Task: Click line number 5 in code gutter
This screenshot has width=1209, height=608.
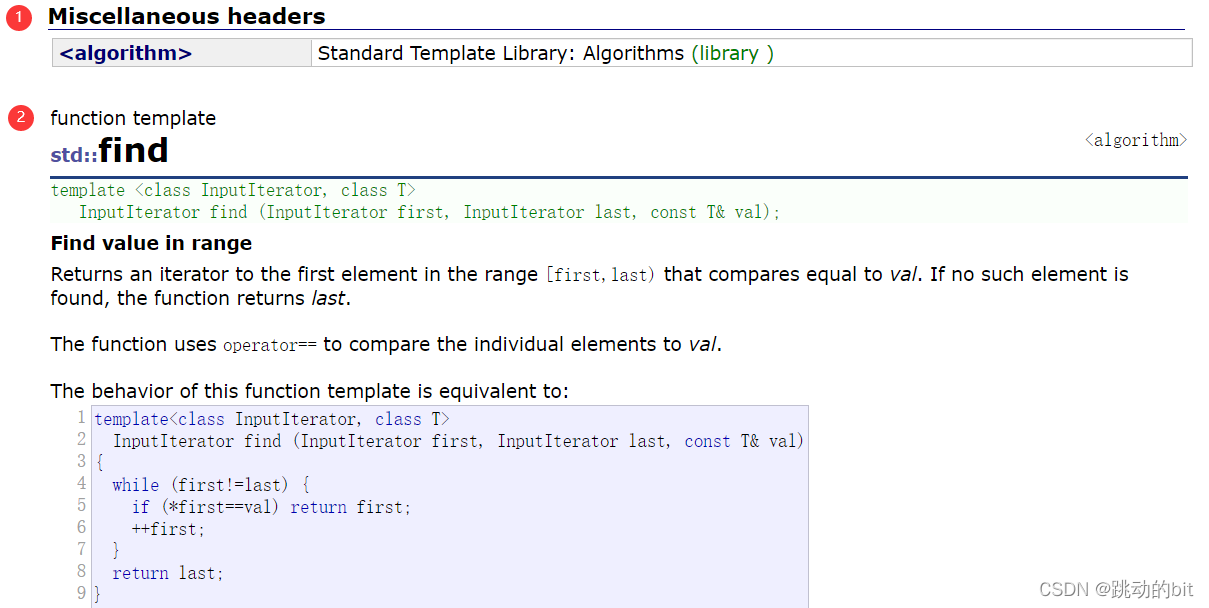Action: point(81,505)
